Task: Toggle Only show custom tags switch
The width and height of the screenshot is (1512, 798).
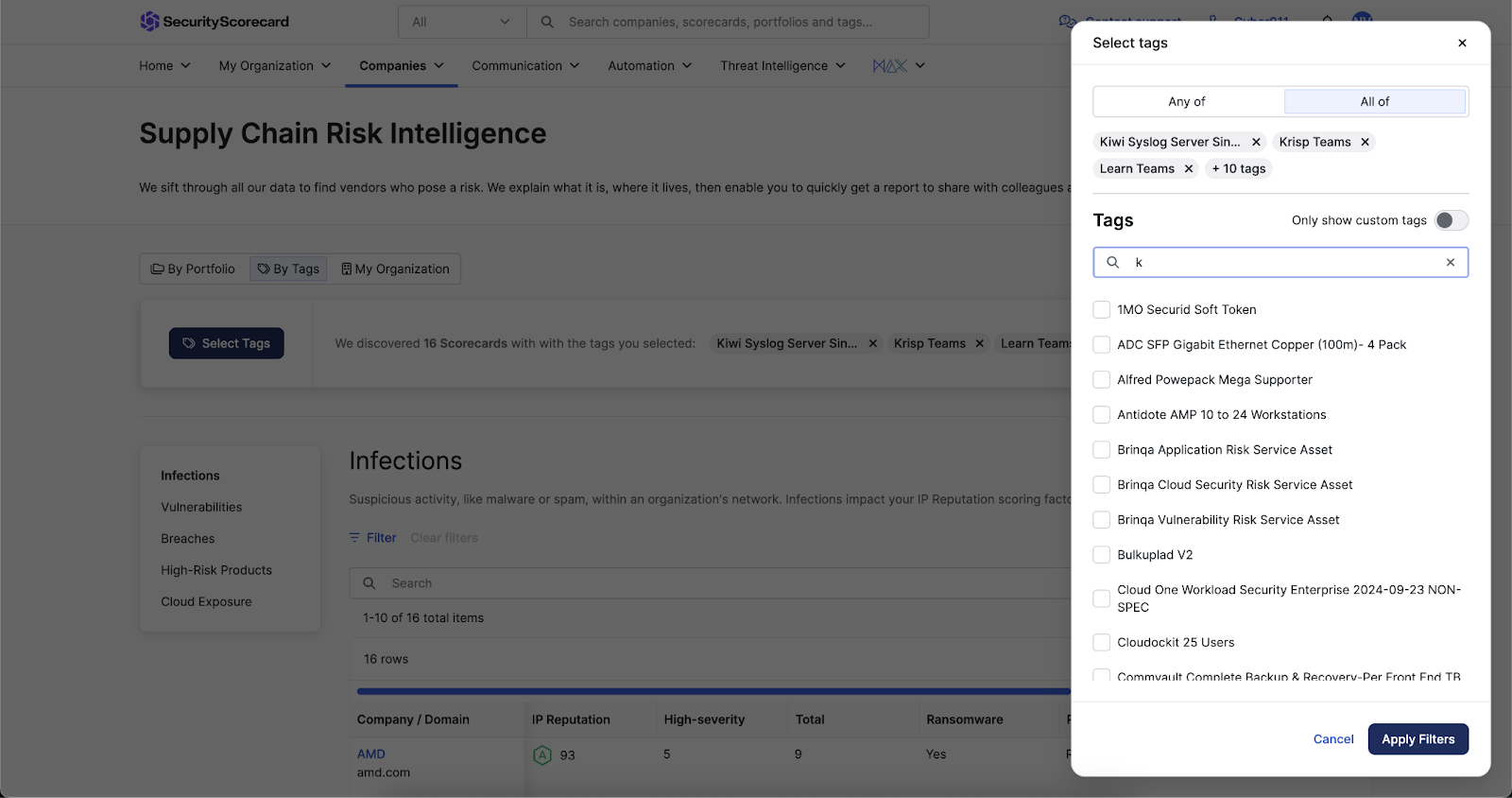Action: (1451, 220)
